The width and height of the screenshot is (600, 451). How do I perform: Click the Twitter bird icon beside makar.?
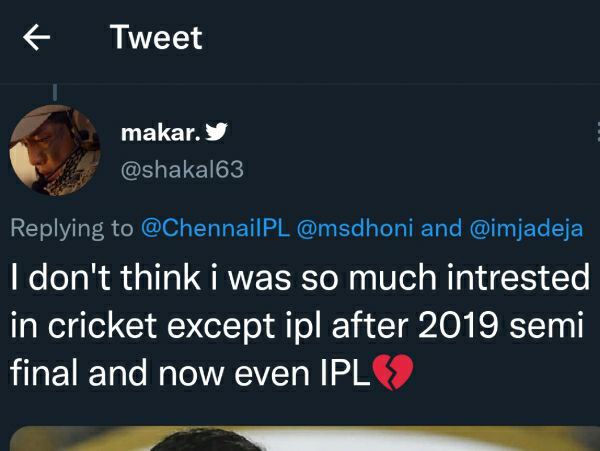tap(217, 131)
